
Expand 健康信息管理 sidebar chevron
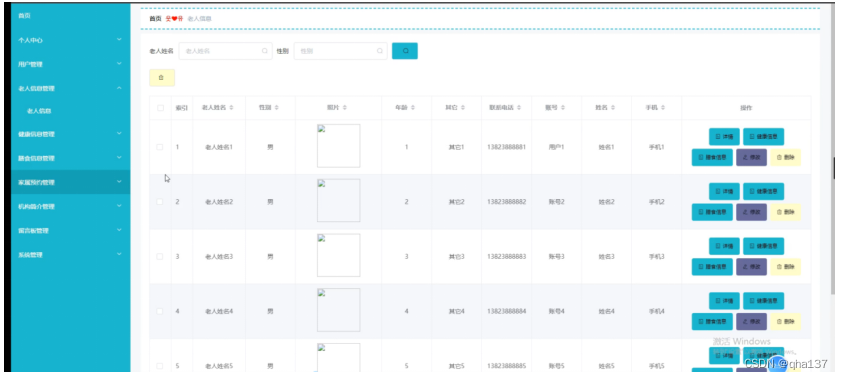(119, 134)
